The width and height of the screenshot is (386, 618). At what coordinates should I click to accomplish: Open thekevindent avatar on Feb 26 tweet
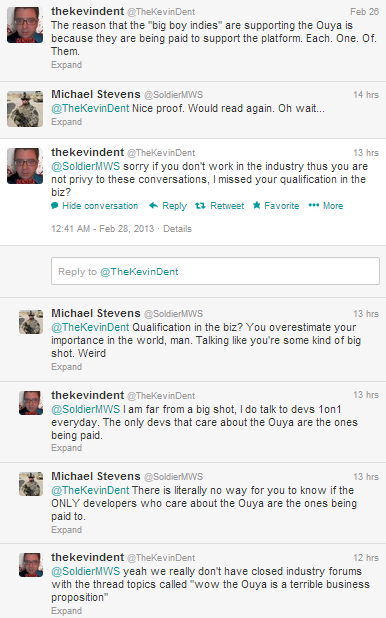pyautogui.click(x=25, y=25)
